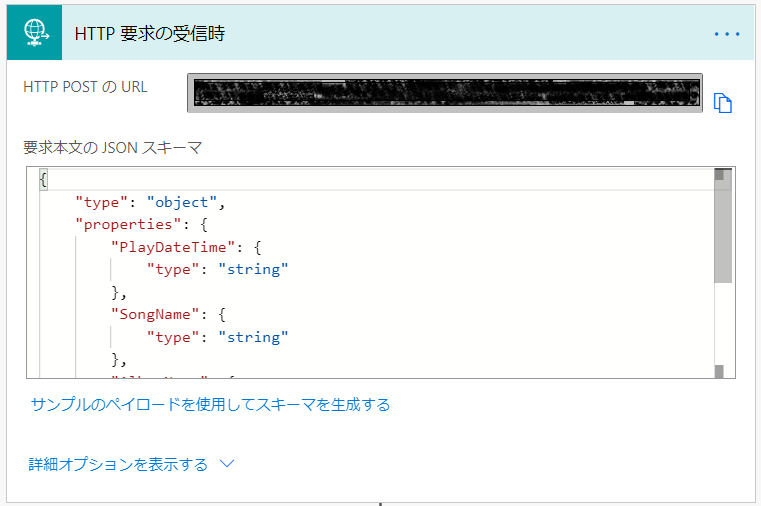Open 'サンプルのペイロードを使用してスキーマを生成する' link
Viewport: 761px width, 506px height.
point(210,404)
